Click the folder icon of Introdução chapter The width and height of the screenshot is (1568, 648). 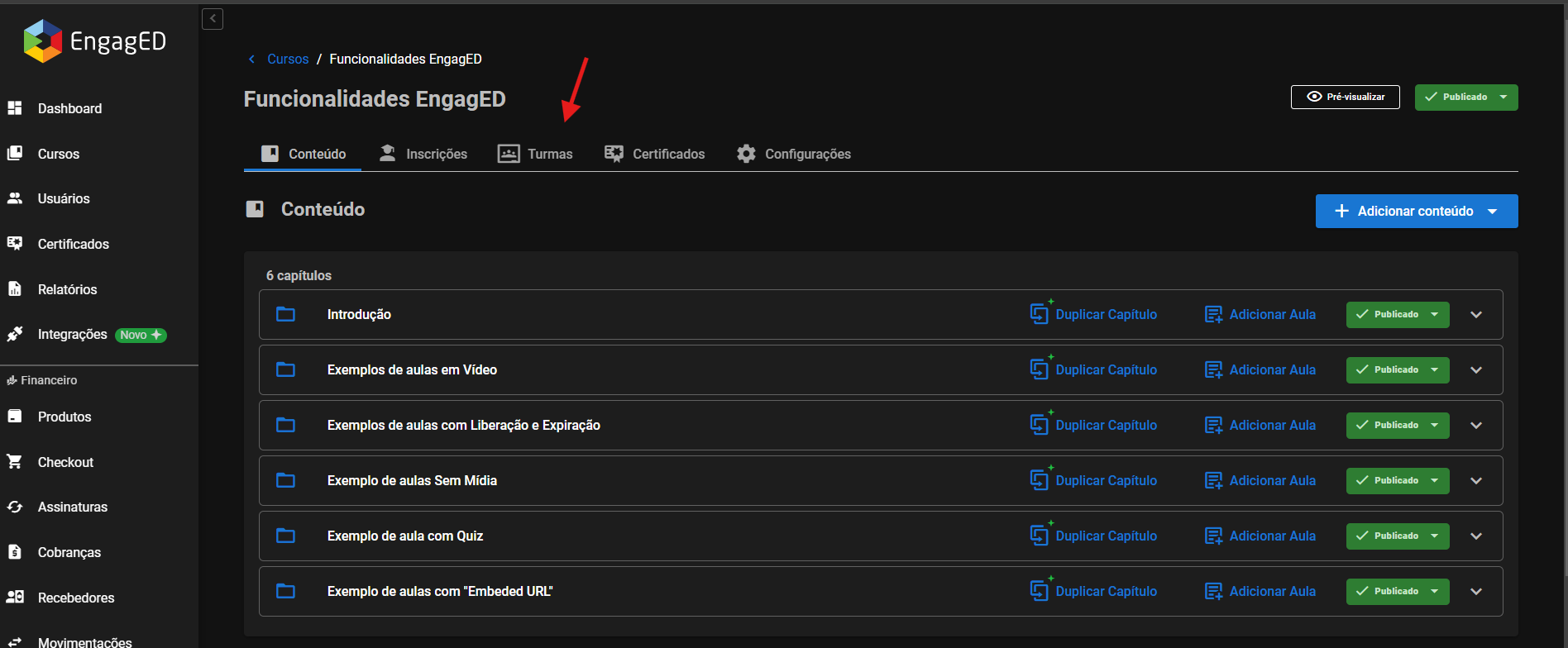click(285, 314)
